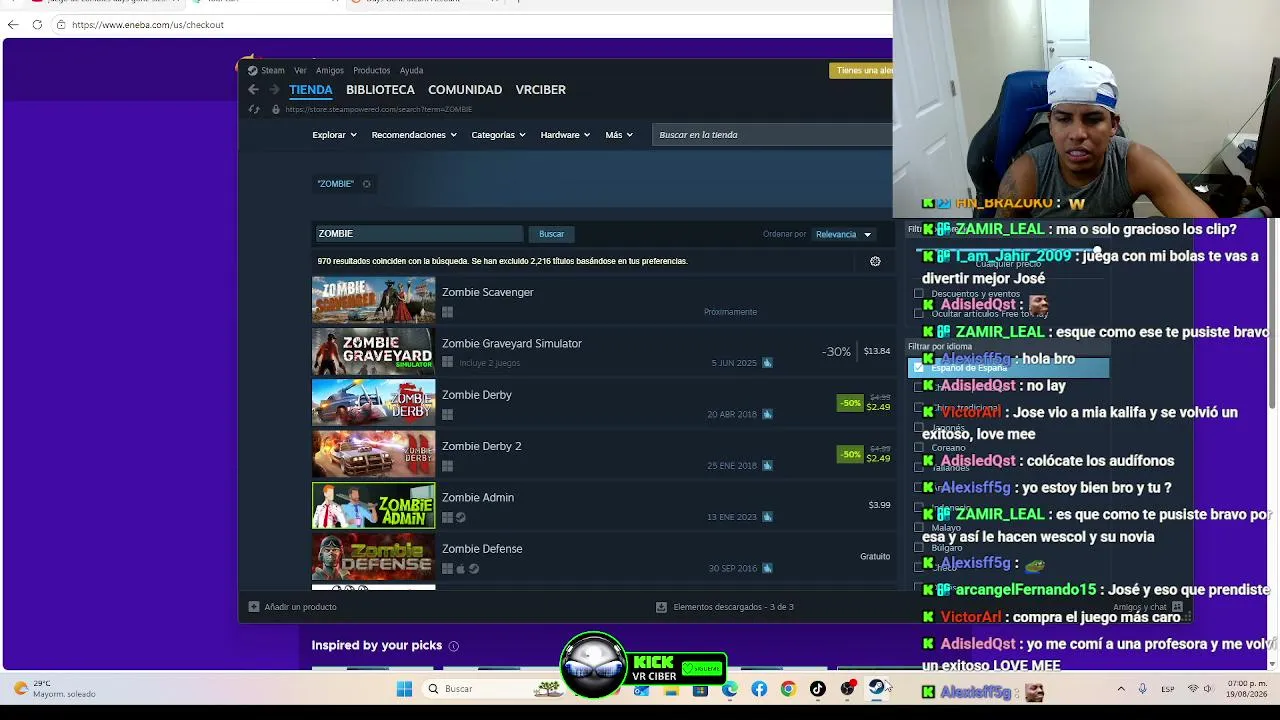Open the Relevancia sort order dropdown
The image size is (1280, 720).
coord(843,235)
